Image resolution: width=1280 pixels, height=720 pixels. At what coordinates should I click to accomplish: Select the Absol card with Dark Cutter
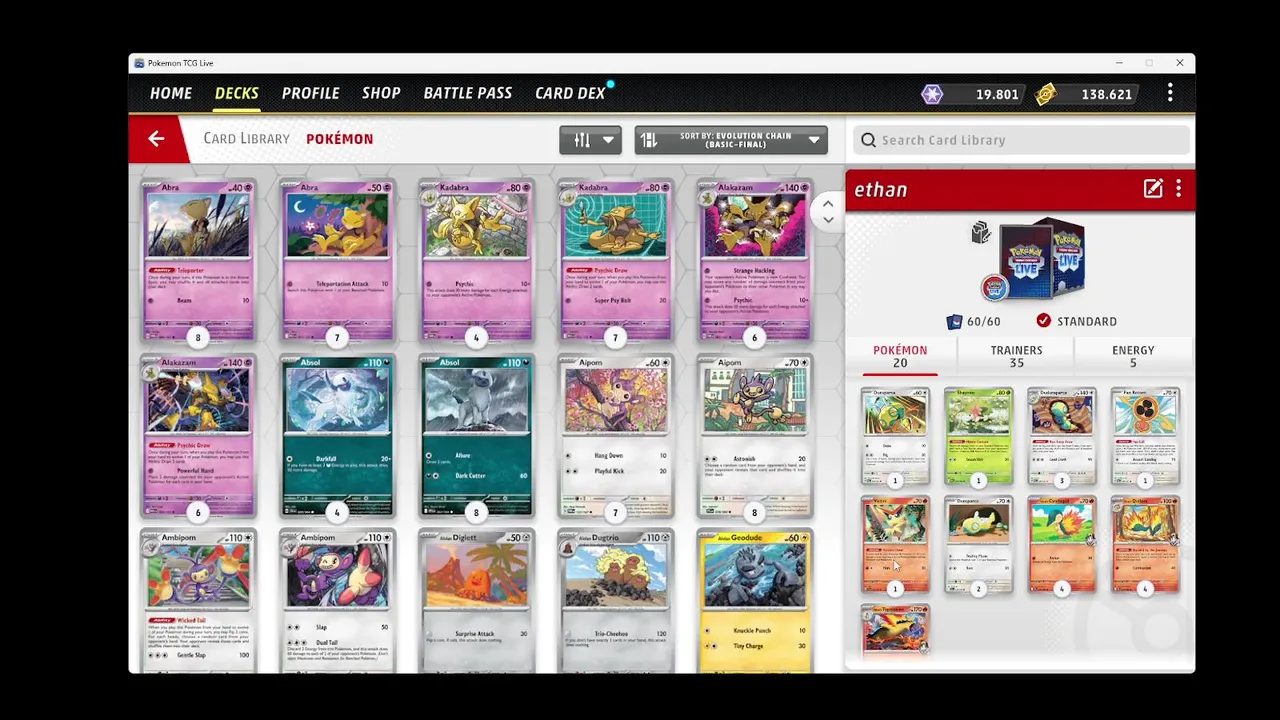(x=476, y=437)
